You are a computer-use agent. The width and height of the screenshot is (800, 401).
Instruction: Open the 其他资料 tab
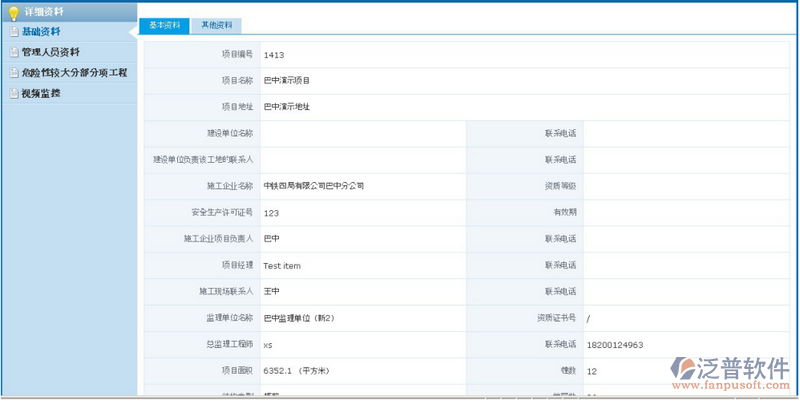click(x=216, y=25)
